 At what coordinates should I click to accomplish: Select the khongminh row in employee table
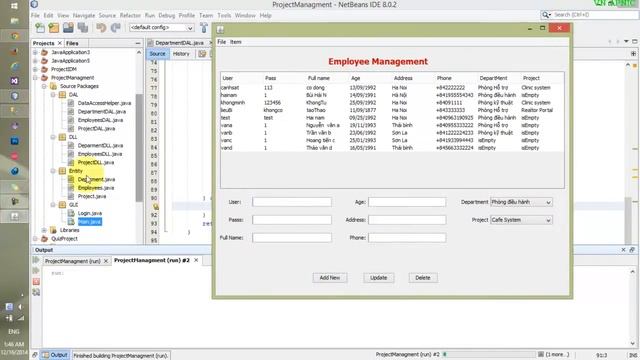(x=392, y=103)
